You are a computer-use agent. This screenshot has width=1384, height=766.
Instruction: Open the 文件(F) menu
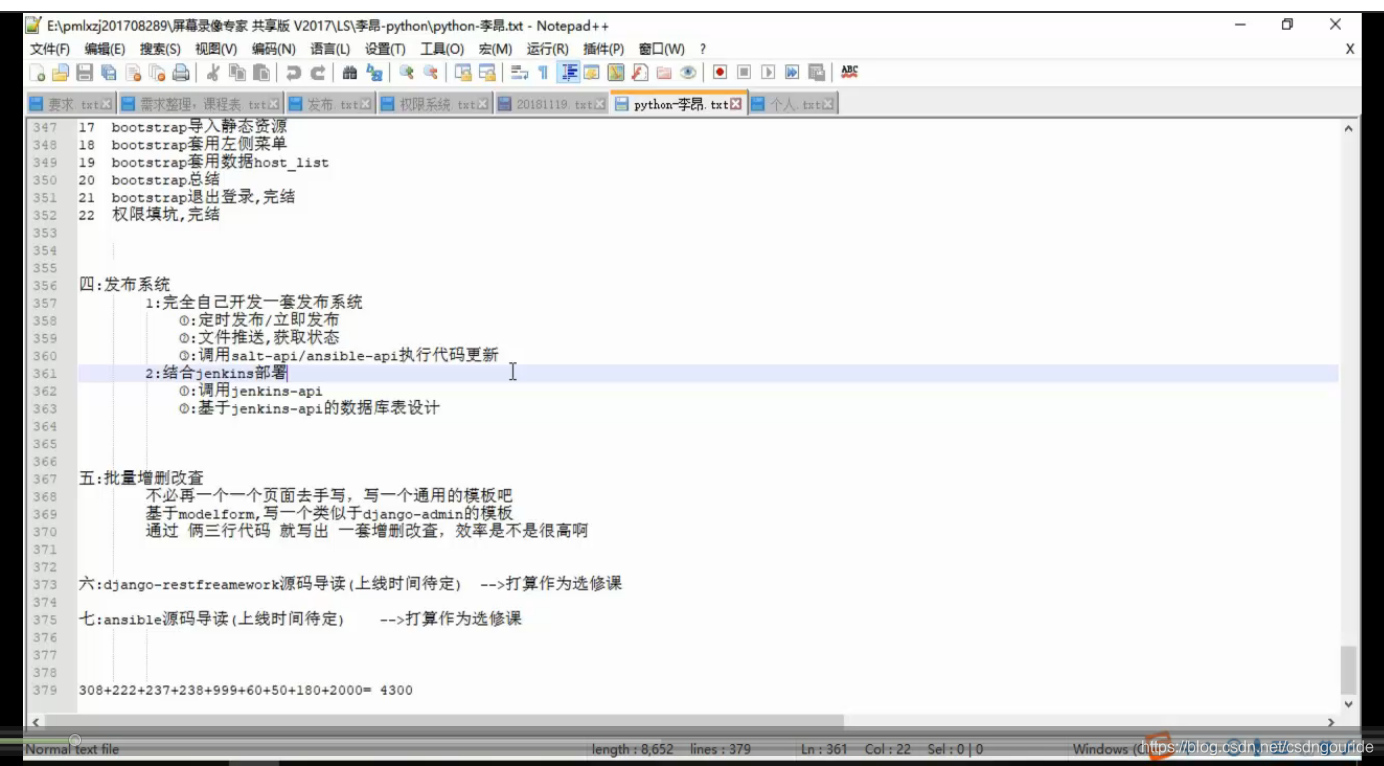point(50,49)
